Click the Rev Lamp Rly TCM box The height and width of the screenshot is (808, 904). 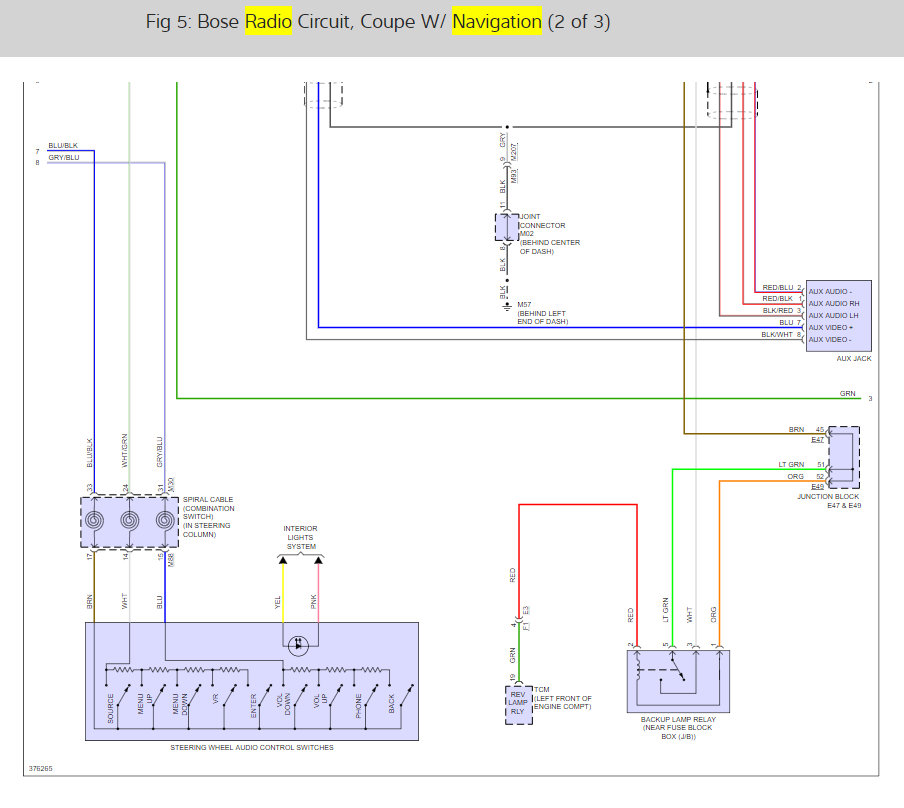[518, 705]
